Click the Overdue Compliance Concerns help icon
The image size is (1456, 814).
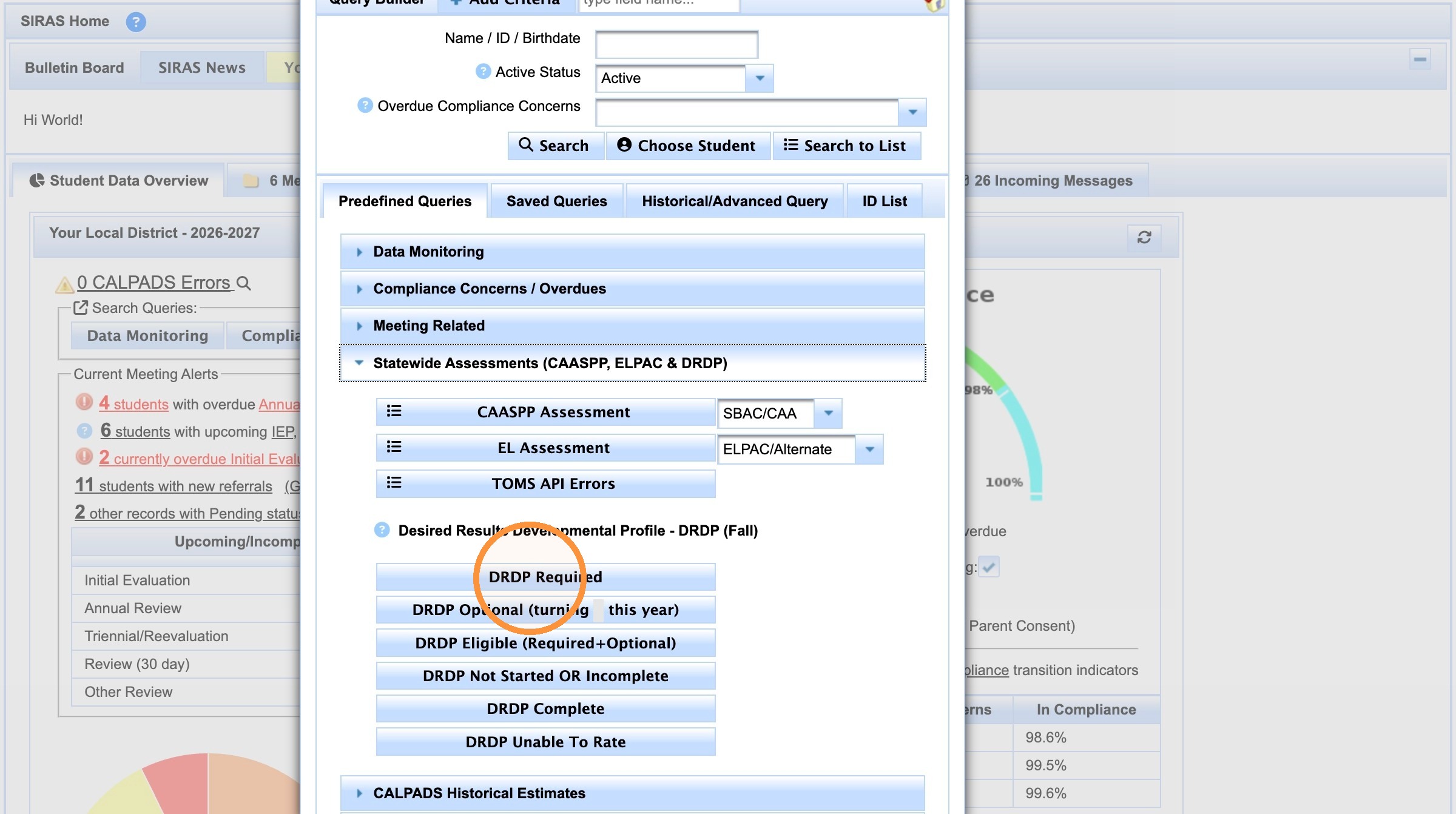365,106
